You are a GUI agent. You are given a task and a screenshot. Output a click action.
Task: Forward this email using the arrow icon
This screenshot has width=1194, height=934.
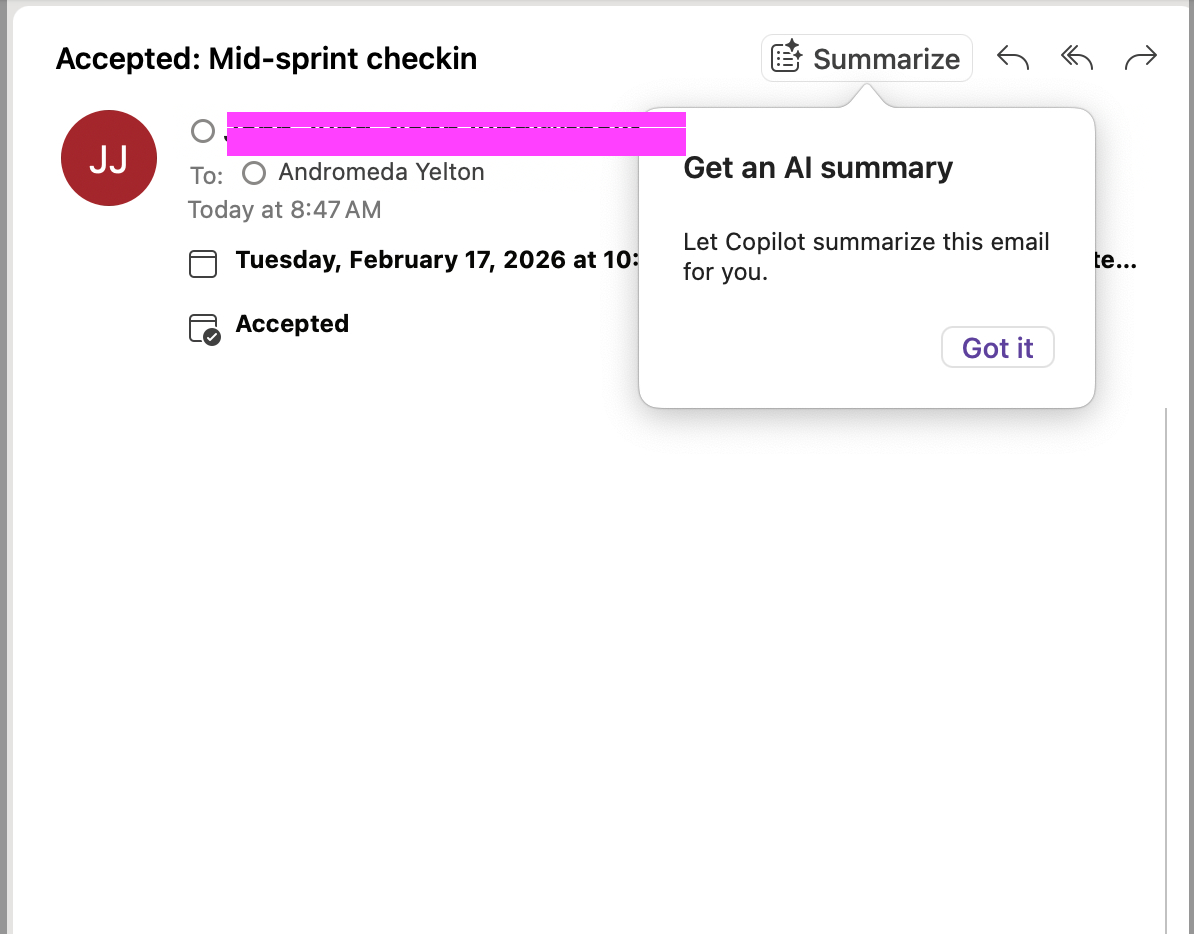(1140, 59)
